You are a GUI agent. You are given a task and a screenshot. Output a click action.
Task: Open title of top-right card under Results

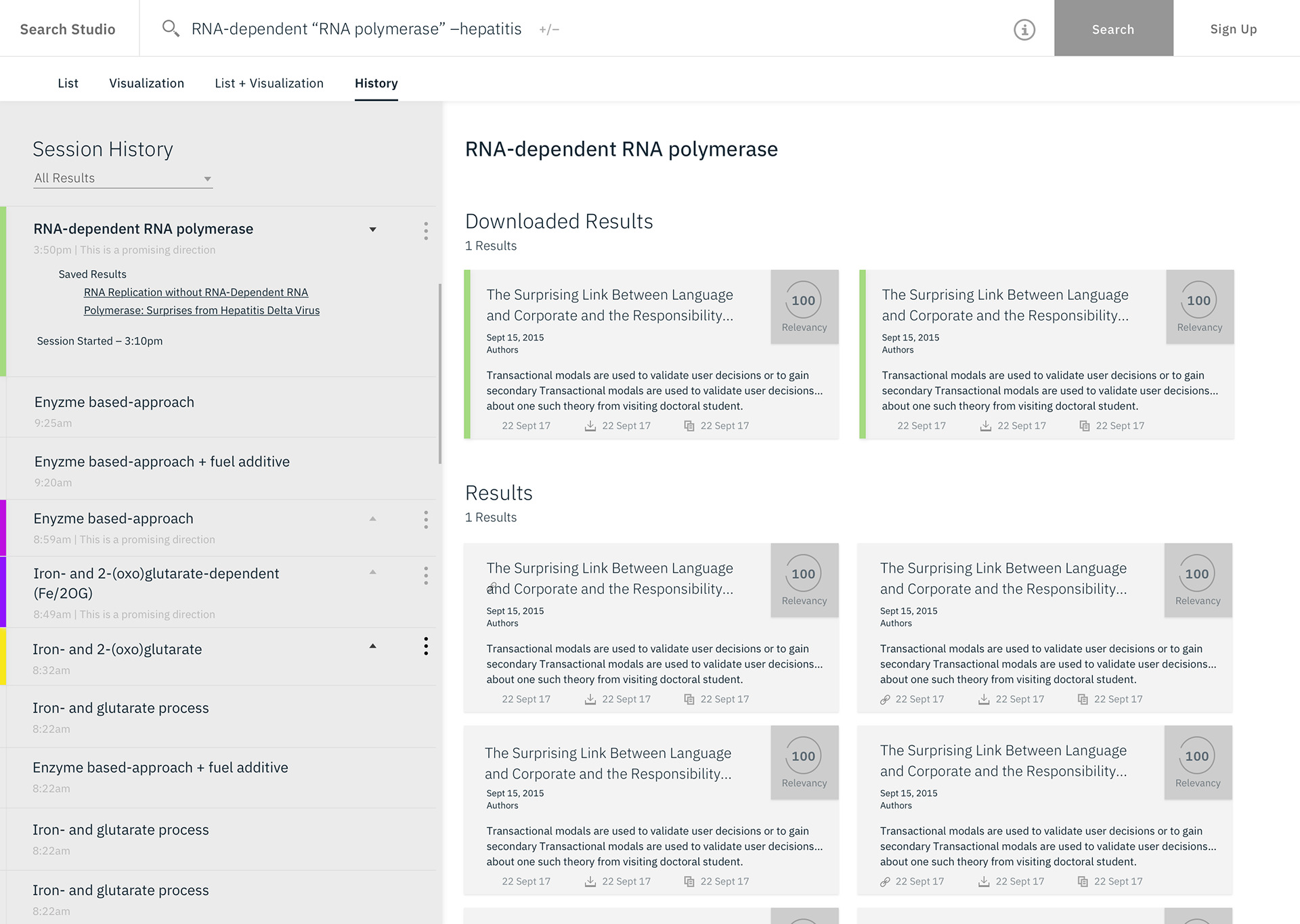click(x=1003, y=579)
